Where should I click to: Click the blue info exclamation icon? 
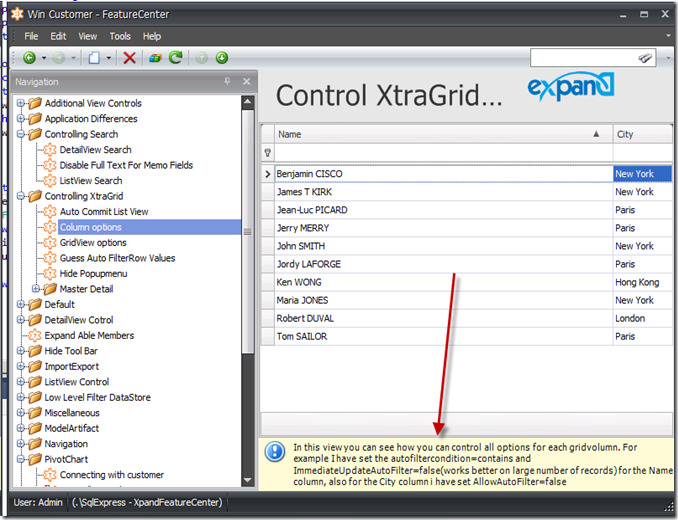(x=275, y=452)
